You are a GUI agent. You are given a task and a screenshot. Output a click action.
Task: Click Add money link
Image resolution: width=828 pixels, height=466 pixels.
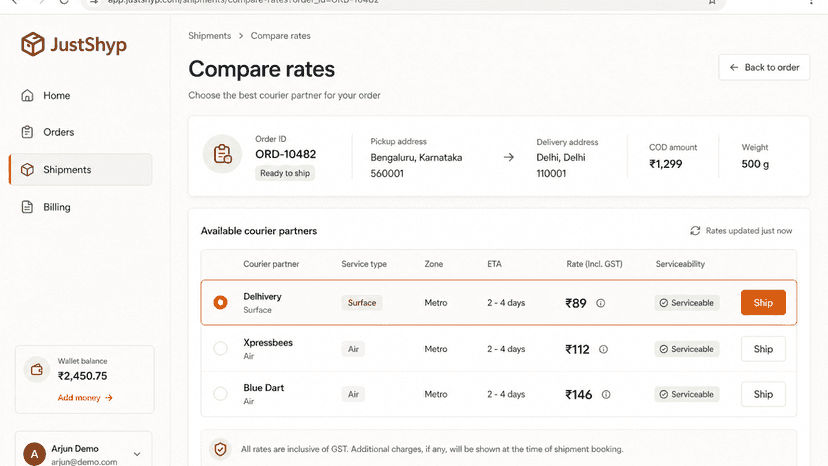point(85,398)
